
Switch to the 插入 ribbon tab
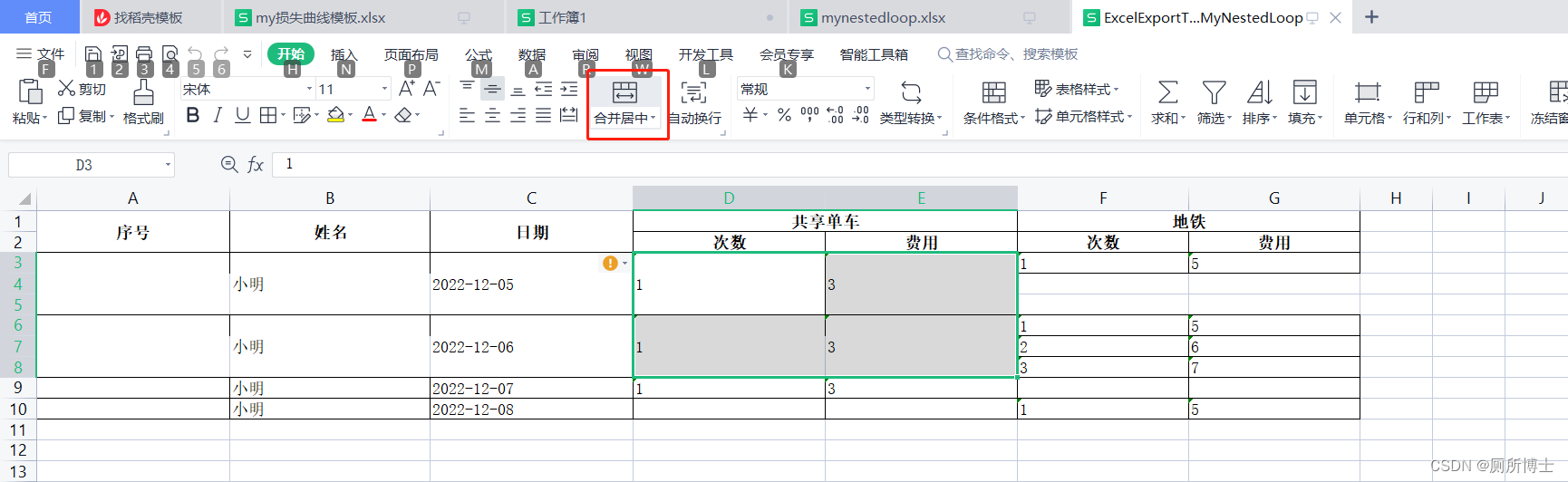(344, 54)
